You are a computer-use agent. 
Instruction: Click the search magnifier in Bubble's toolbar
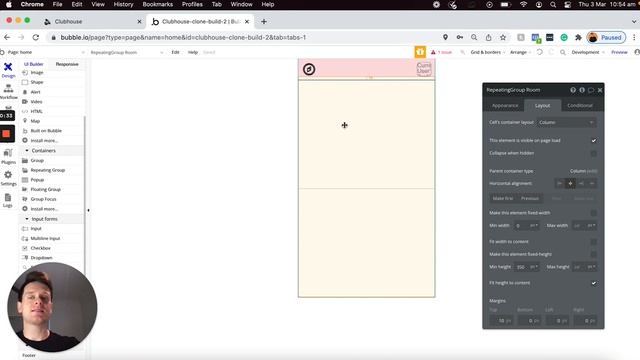point(563,52)
